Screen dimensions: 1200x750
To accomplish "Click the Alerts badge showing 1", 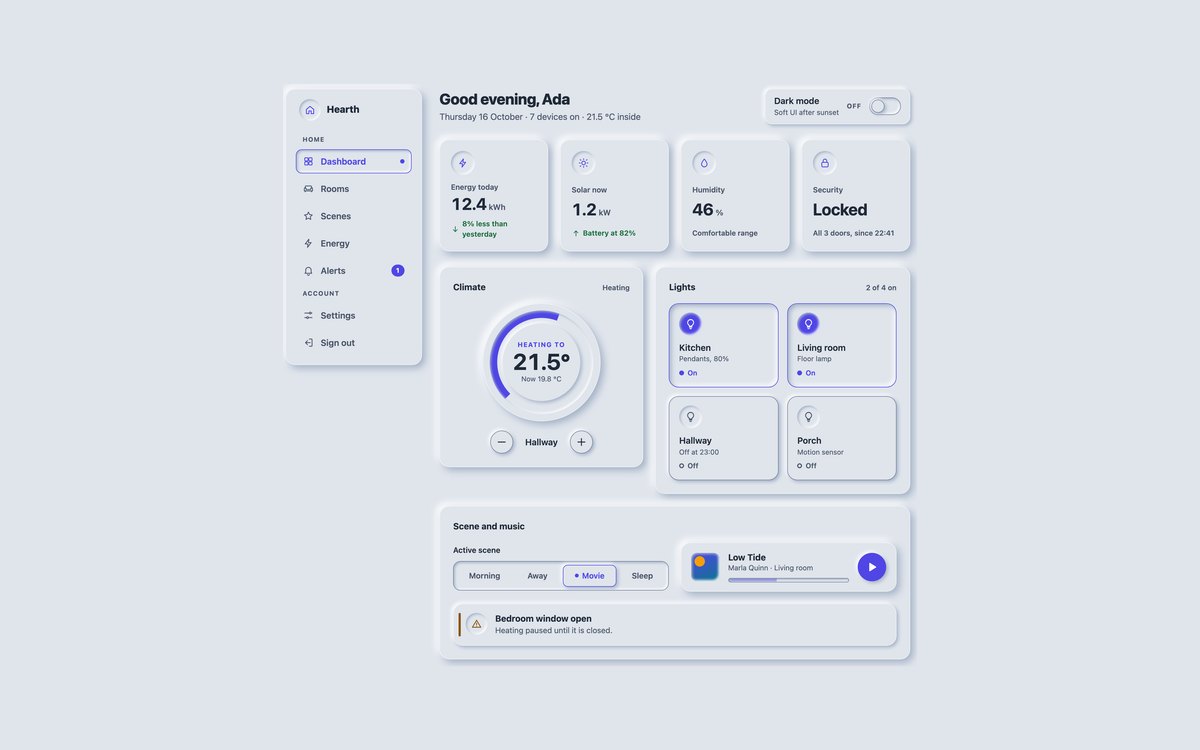I will [x=398, y=271].
